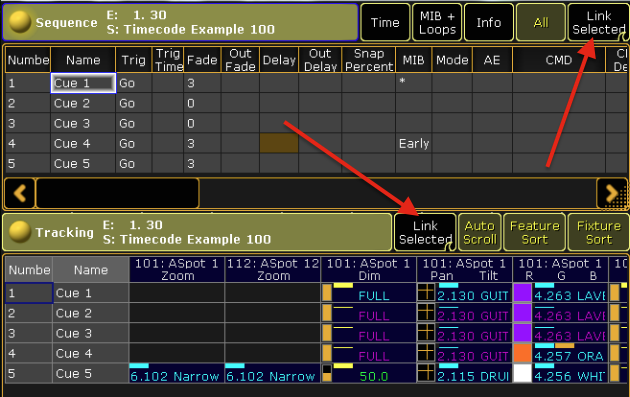630x397 pixels.
Task: Click Go trigger cell of Cue 3
Action: [x=133, y=123]
